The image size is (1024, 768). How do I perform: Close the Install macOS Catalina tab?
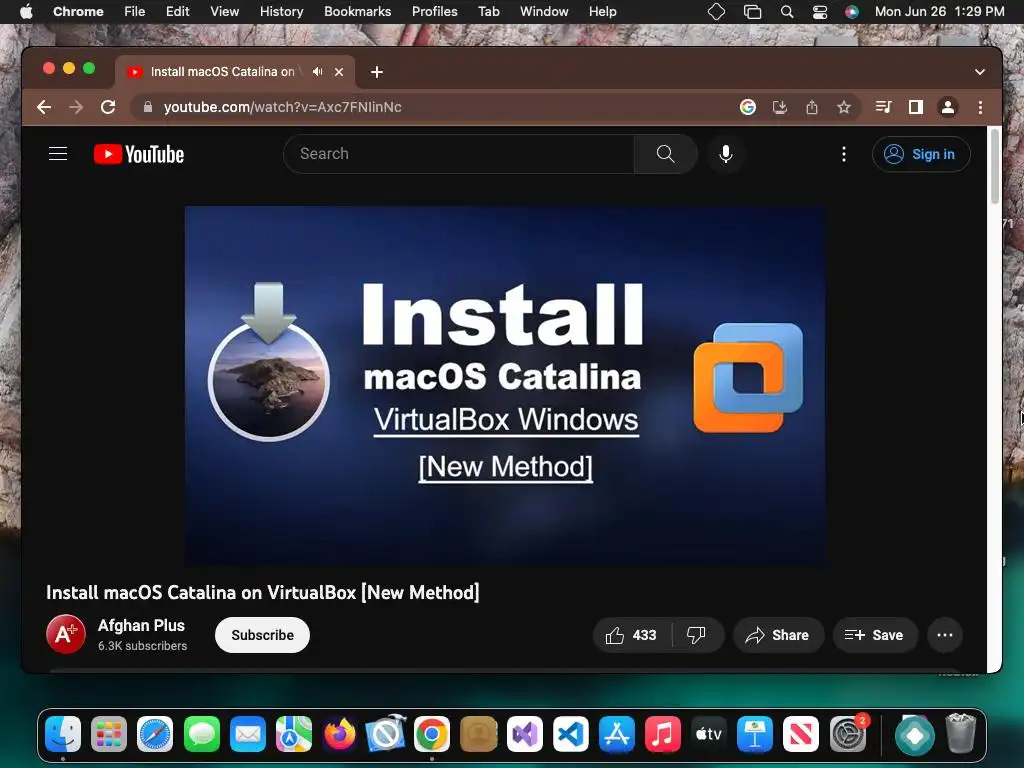tap(339, 72)
